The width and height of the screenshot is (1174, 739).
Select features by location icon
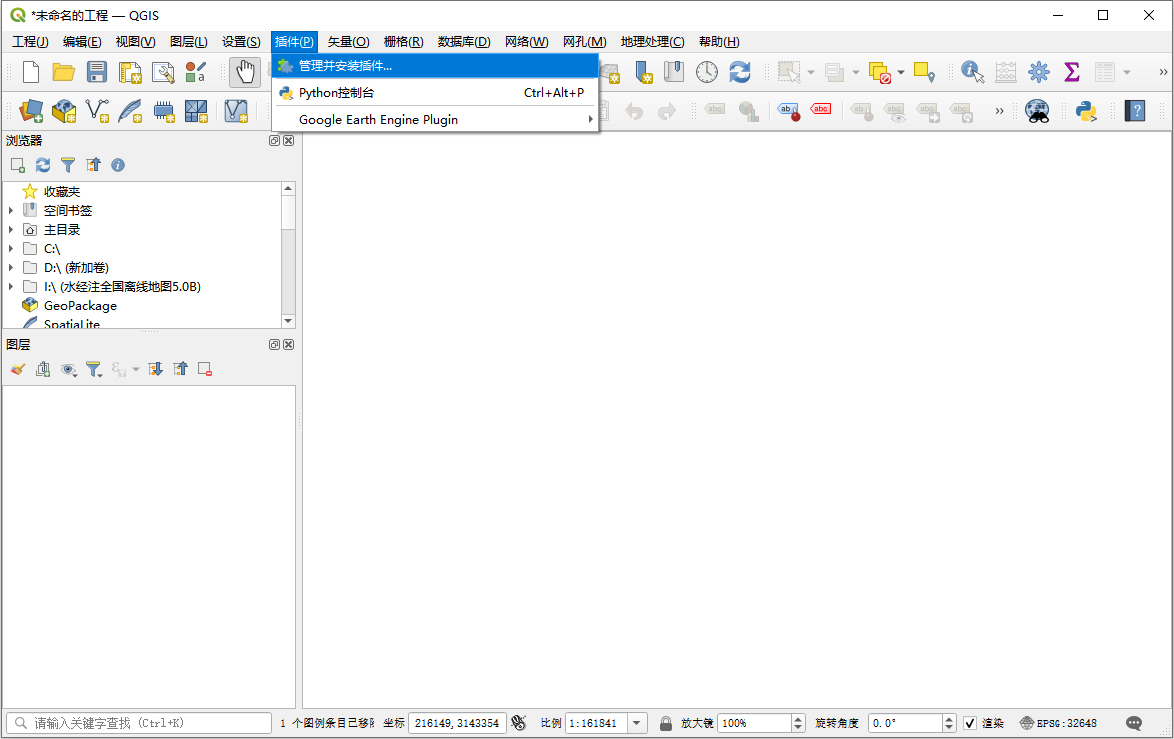(x=924, y=72)
